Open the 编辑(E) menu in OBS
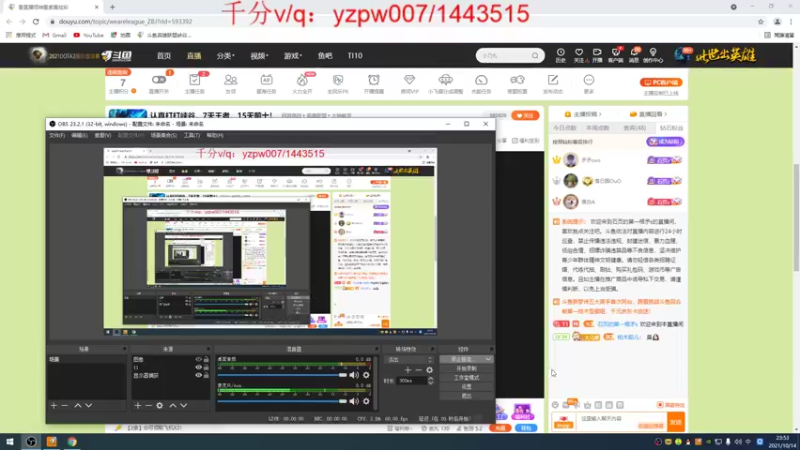Viewport: 800px width, 450px height. [x=79, y=135]
